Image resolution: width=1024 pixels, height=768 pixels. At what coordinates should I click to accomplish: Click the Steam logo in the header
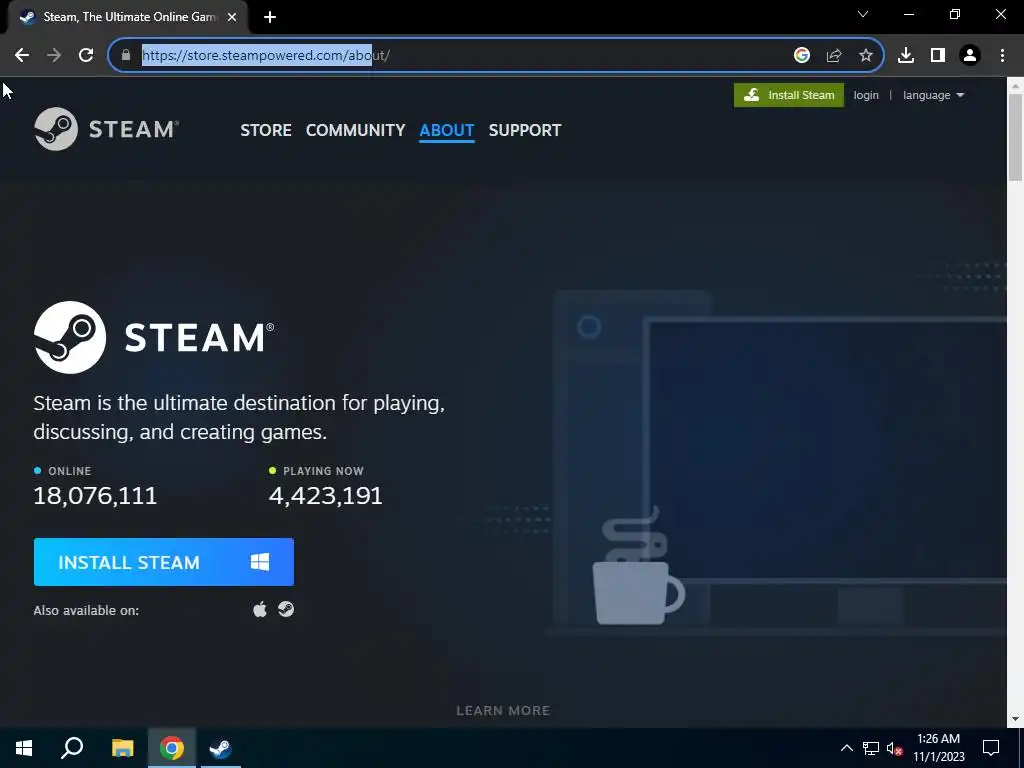click(106, 129)
